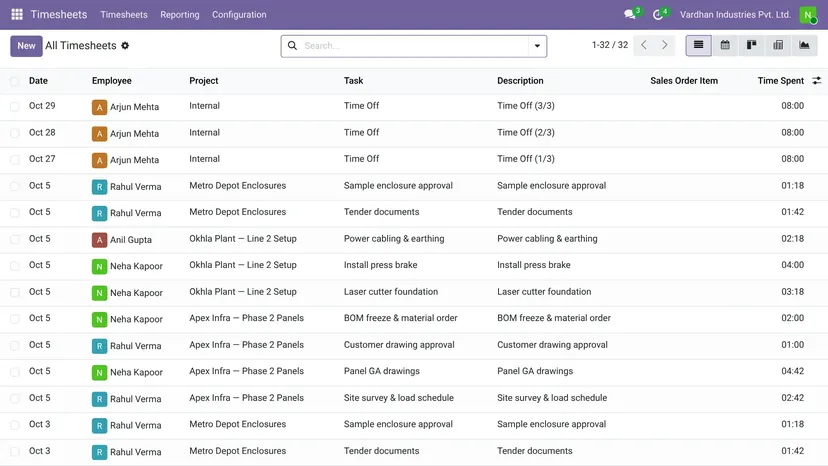Go to previous page of records
828x466 pixels.
(644, 45)
